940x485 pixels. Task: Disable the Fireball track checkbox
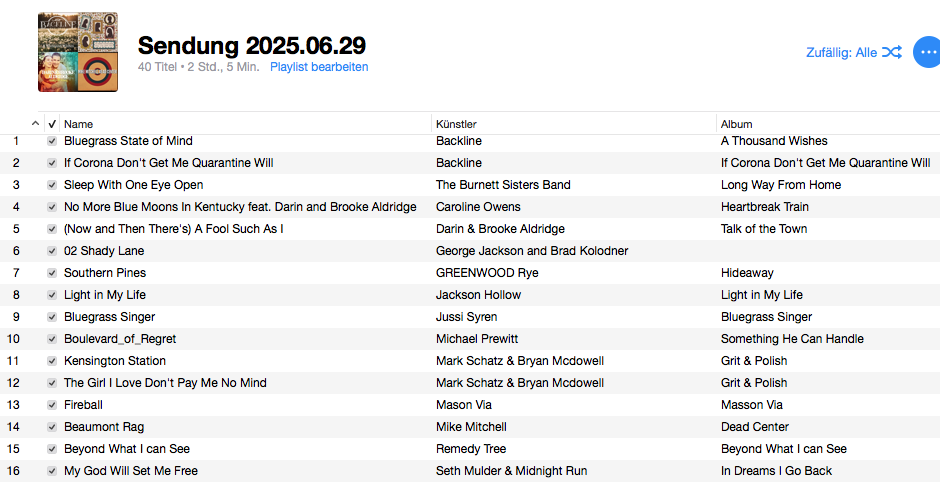(x=52, y=405)
